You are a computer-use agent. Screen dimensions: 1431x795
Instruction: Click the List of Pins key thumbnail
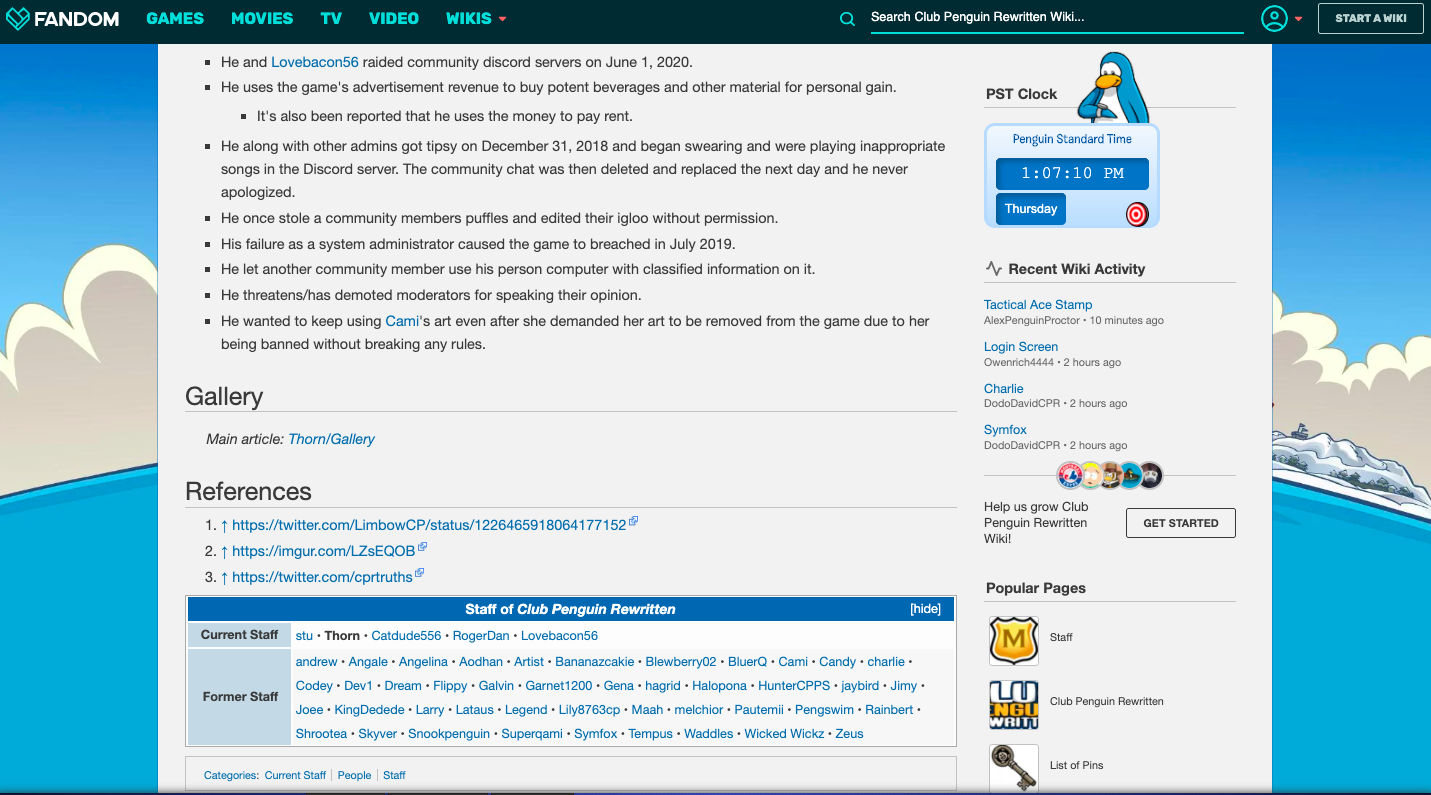point(1013,768)
